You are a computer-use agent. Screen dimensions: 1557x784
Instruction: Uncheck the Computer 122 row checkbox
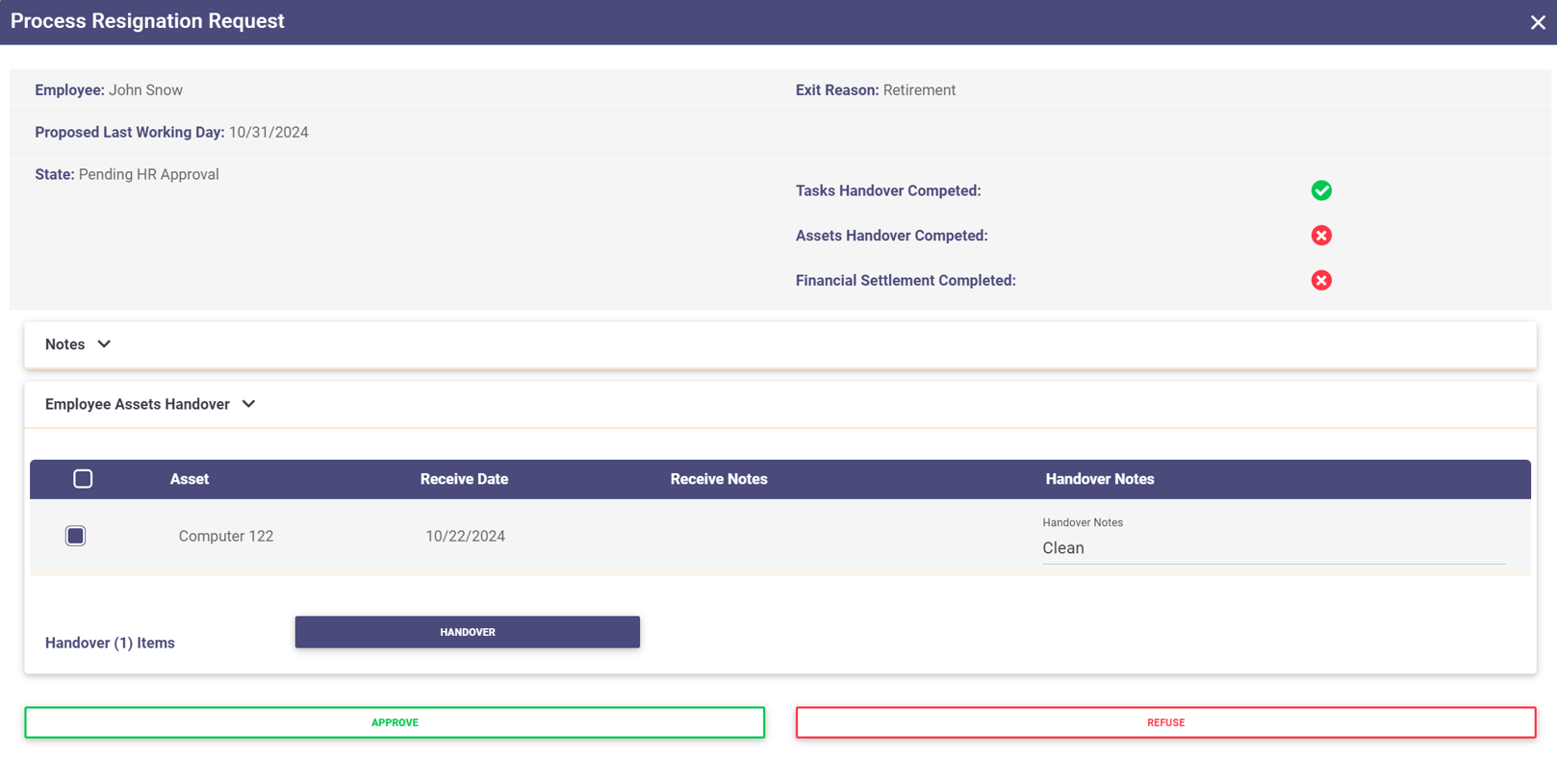click(x=75, y=536)
